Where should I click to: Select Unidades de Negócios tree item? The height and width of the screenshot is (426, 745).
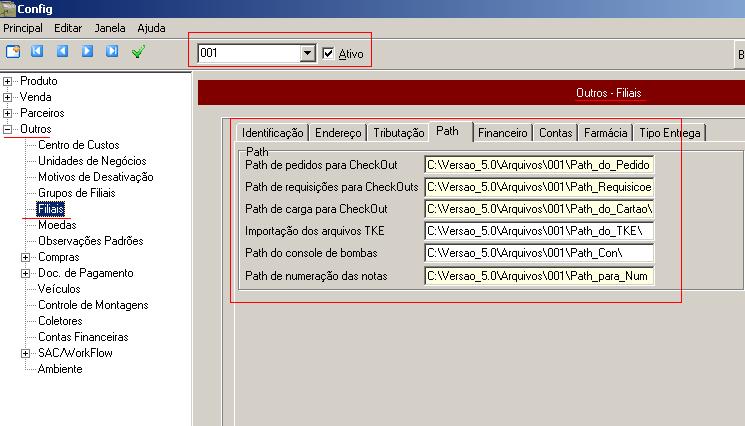pos(92,161)
